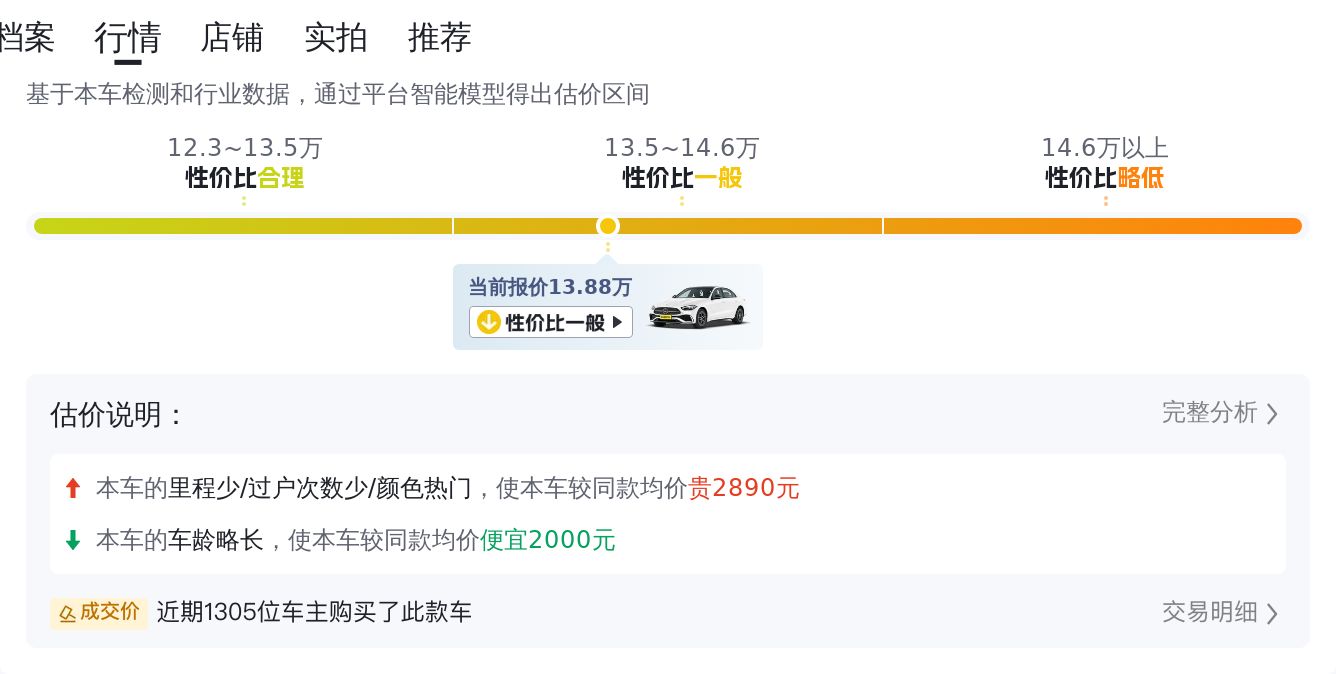Select the 行情 tab
The height and width of the screenshot is (674, 1336).
128,38
